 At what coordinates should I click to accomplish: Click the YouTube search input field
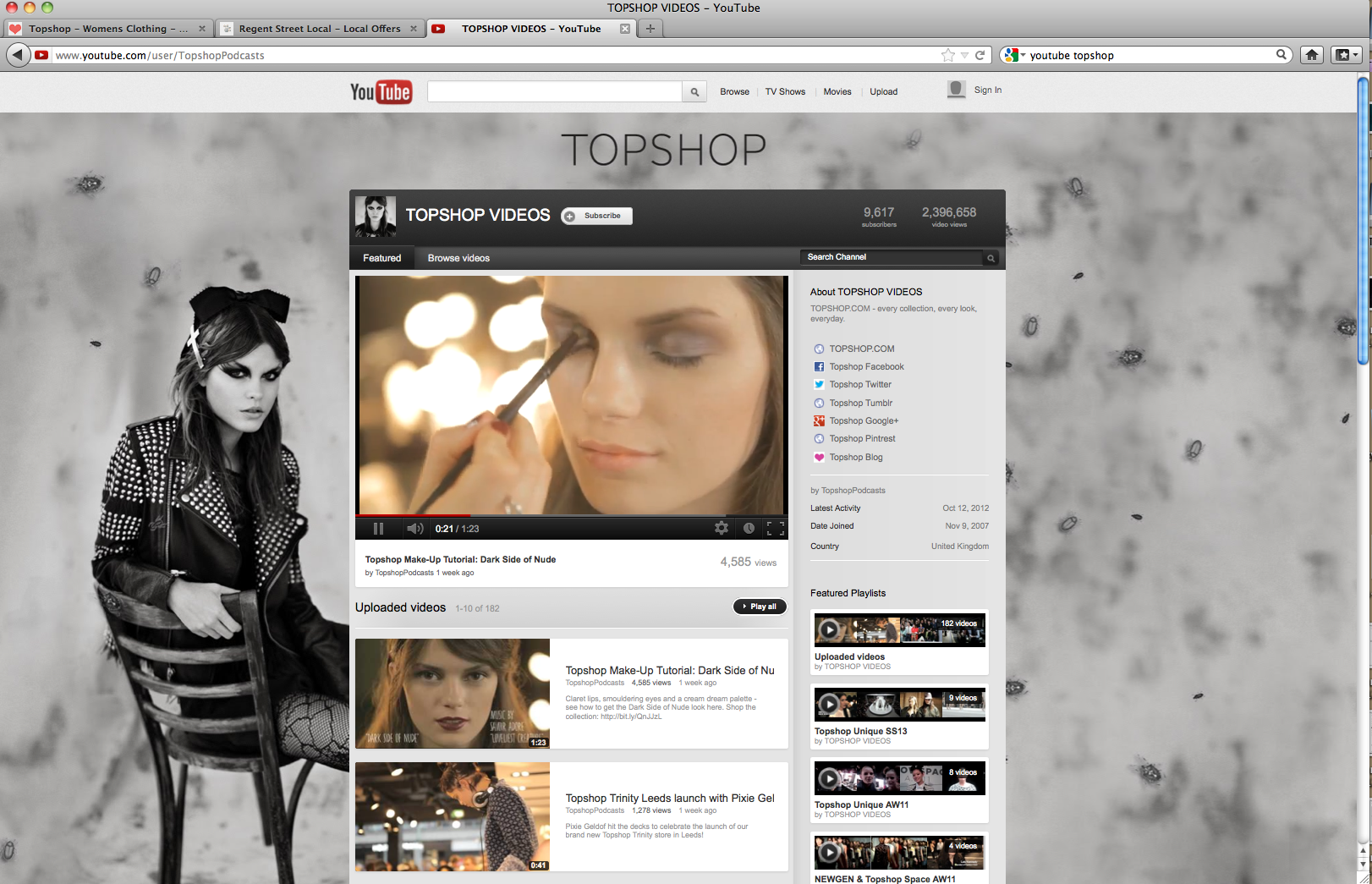555,91
